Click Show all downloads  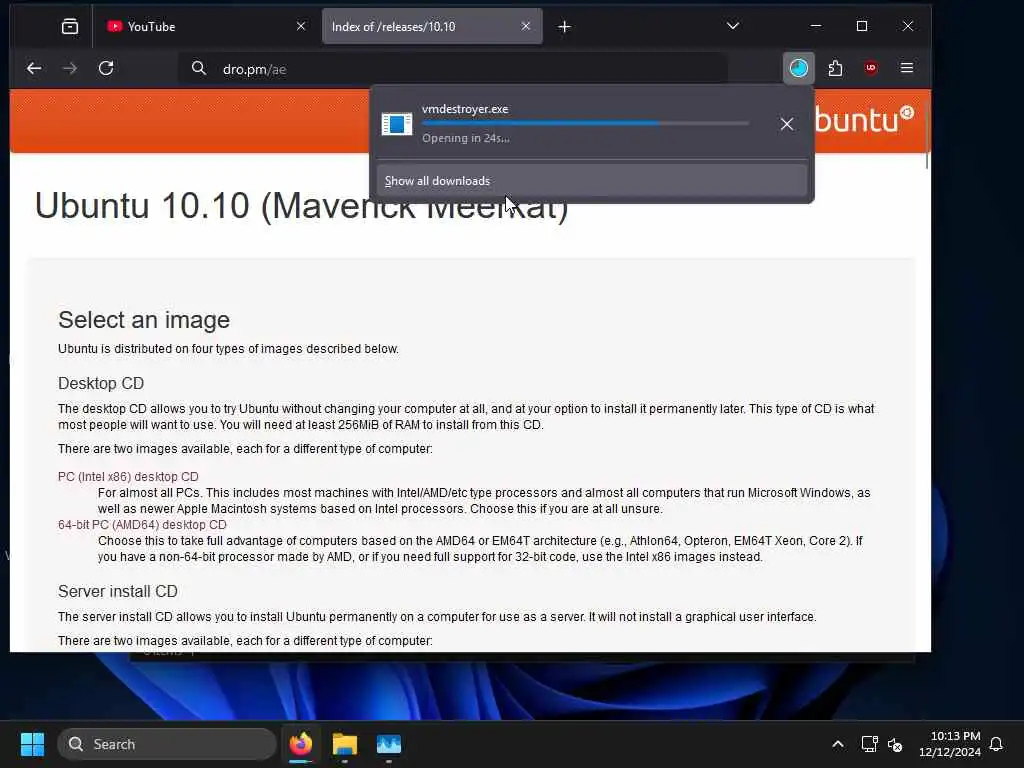coord(592,181)
